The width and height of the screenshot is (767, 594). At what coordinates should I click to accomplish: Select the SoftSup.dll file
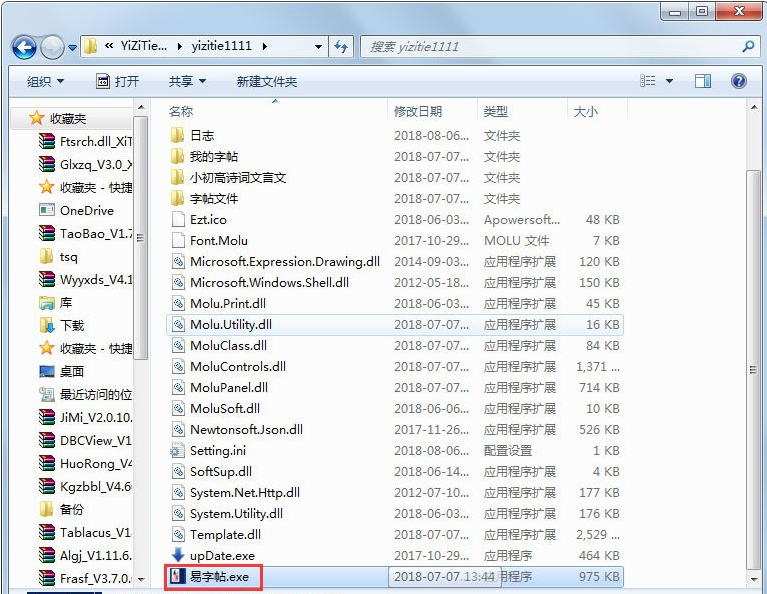coord(221,472)
